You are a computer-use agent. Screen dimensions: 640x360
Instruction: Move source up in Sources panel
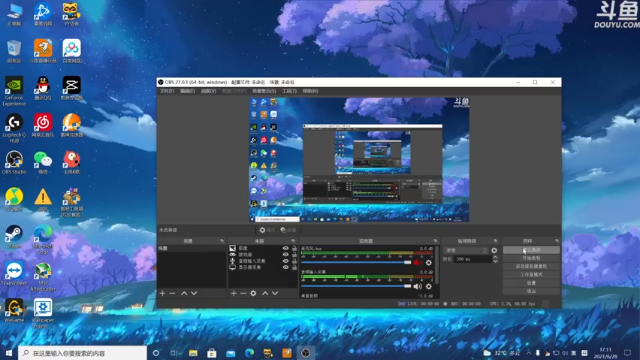(265, 293)
